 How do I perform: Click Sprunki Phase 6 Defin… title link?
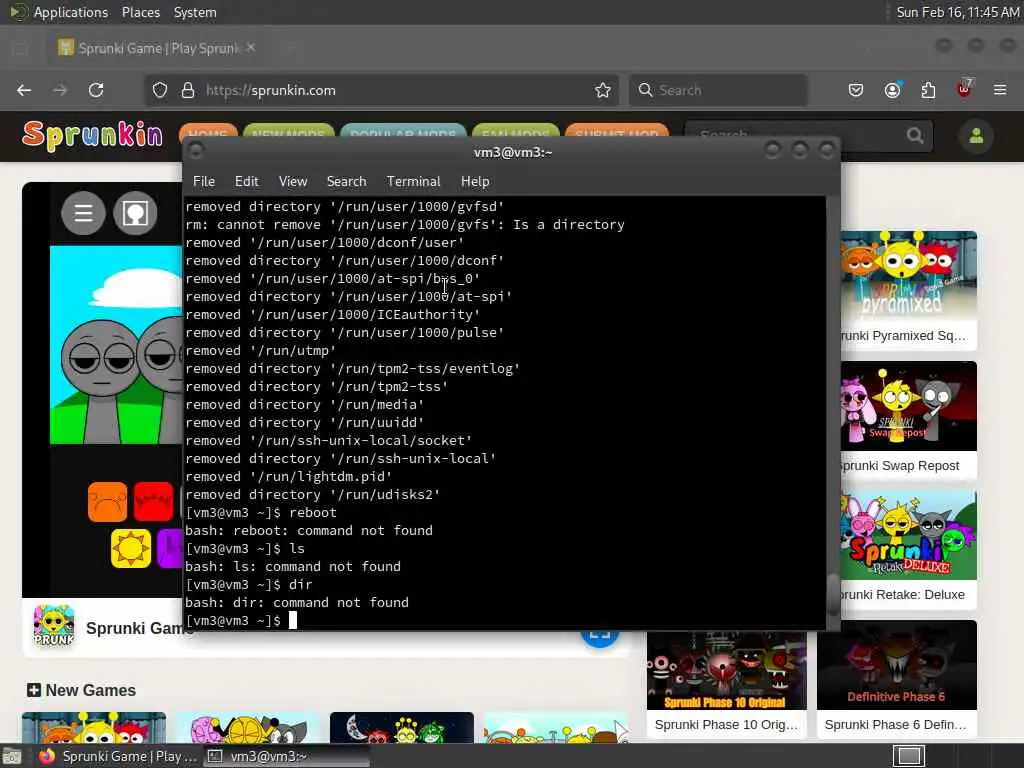[x=895, y=724]
